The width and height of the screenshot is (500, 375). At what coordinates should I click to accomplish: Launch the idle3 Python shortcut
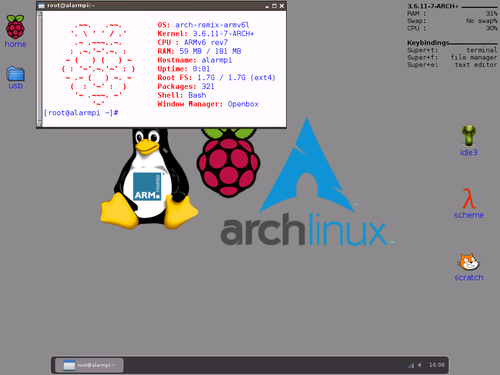469,140
